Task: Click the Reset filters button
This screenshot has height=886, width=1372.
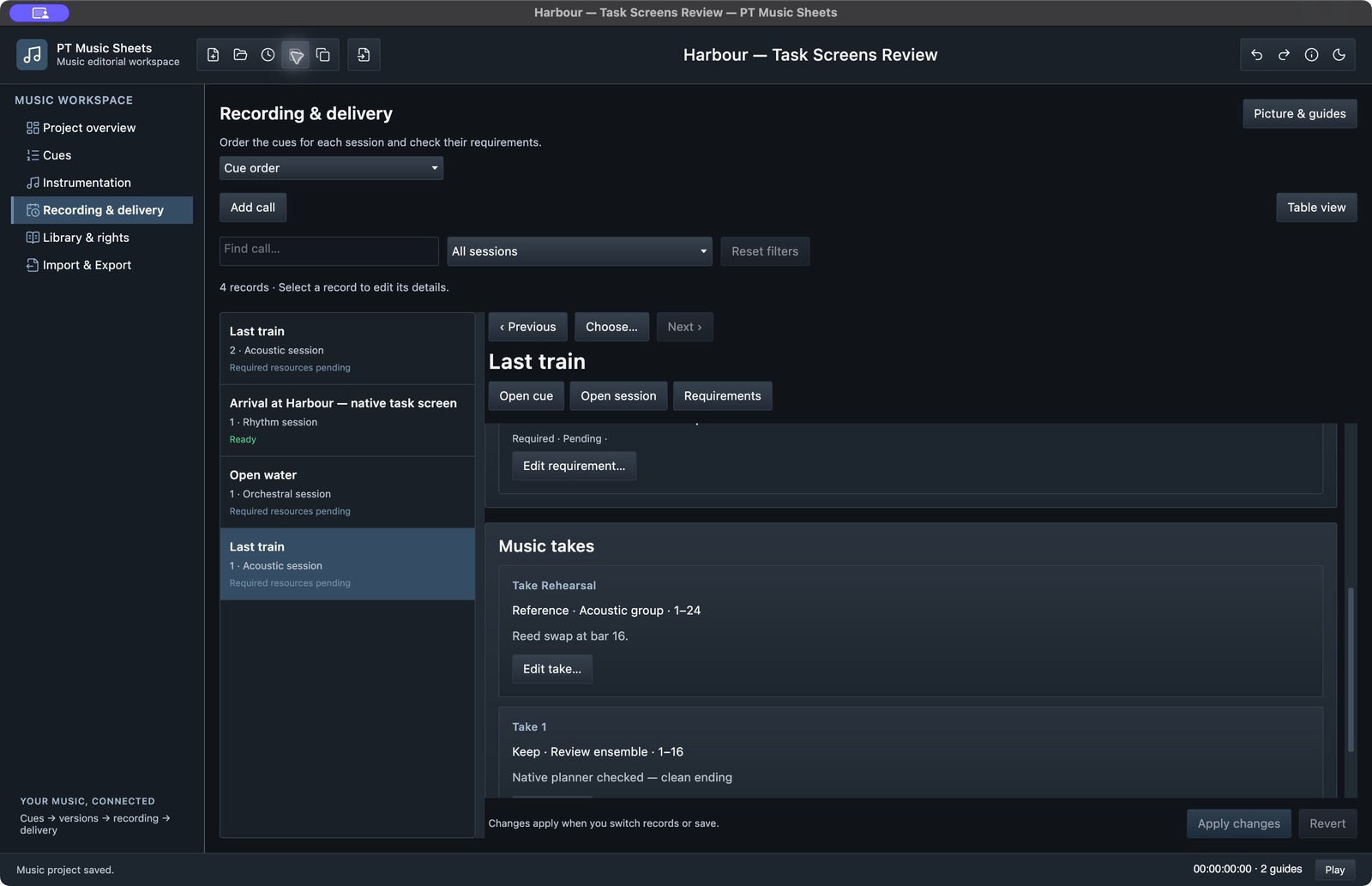Action: click(765, 251)
